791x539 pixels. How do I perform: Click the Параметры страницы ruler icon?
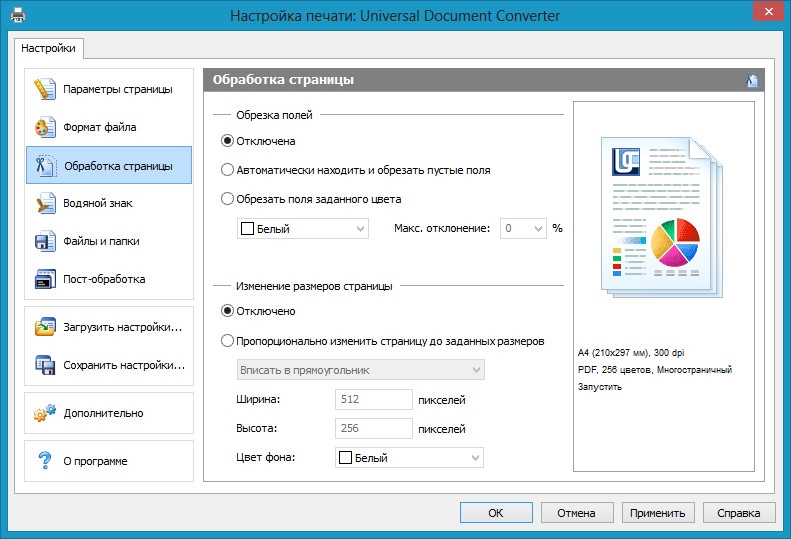pyautogui.click(x=45, y=89)
